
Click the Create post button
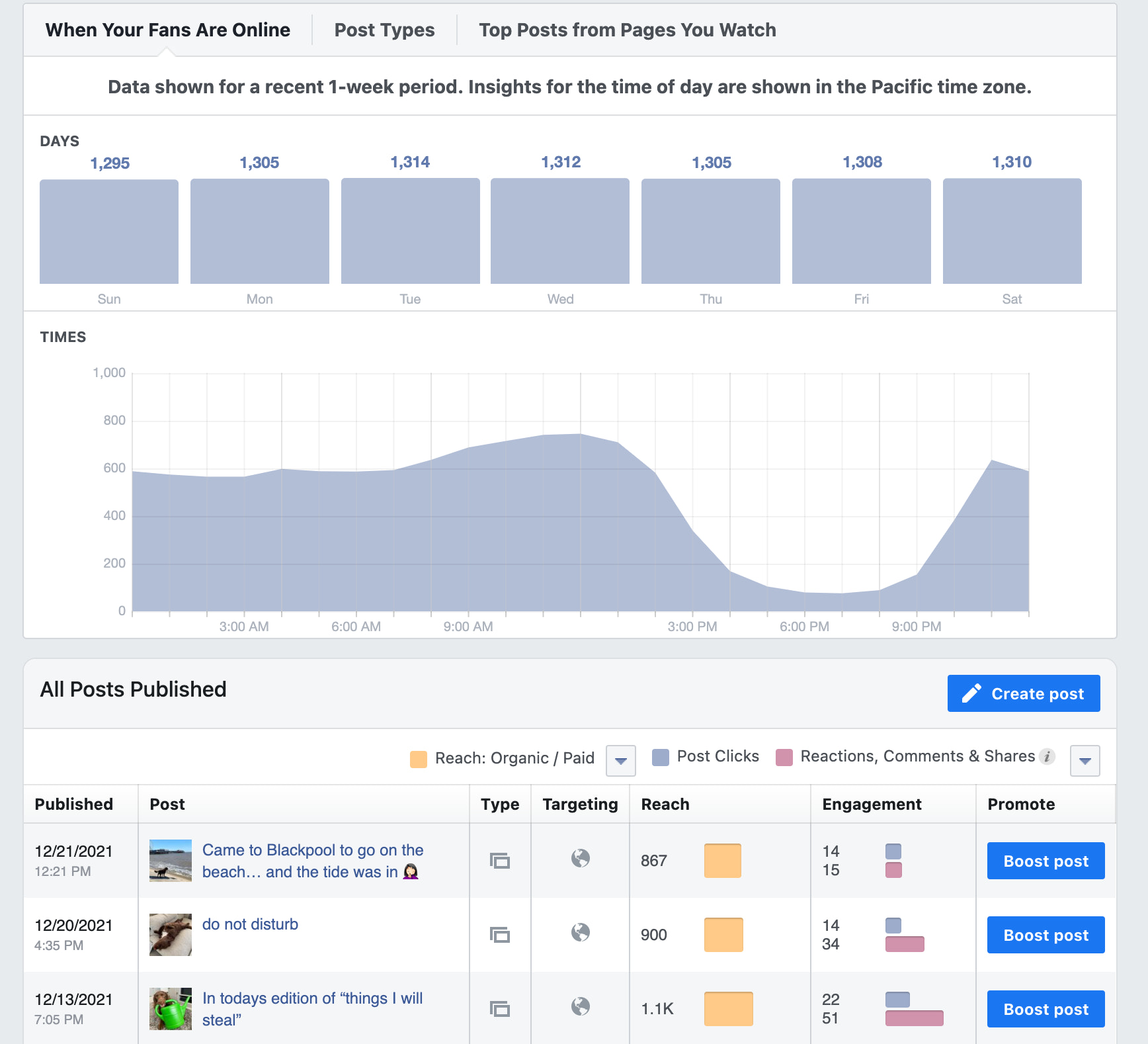click(x=1023, y=693)
